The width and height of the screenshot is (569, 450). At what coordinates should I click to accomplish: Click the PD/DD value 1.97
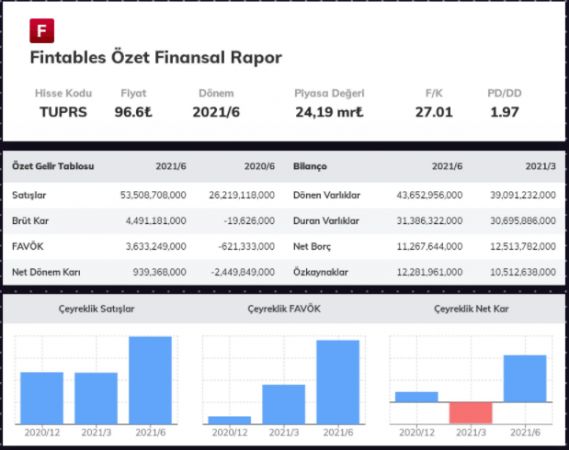504,112
